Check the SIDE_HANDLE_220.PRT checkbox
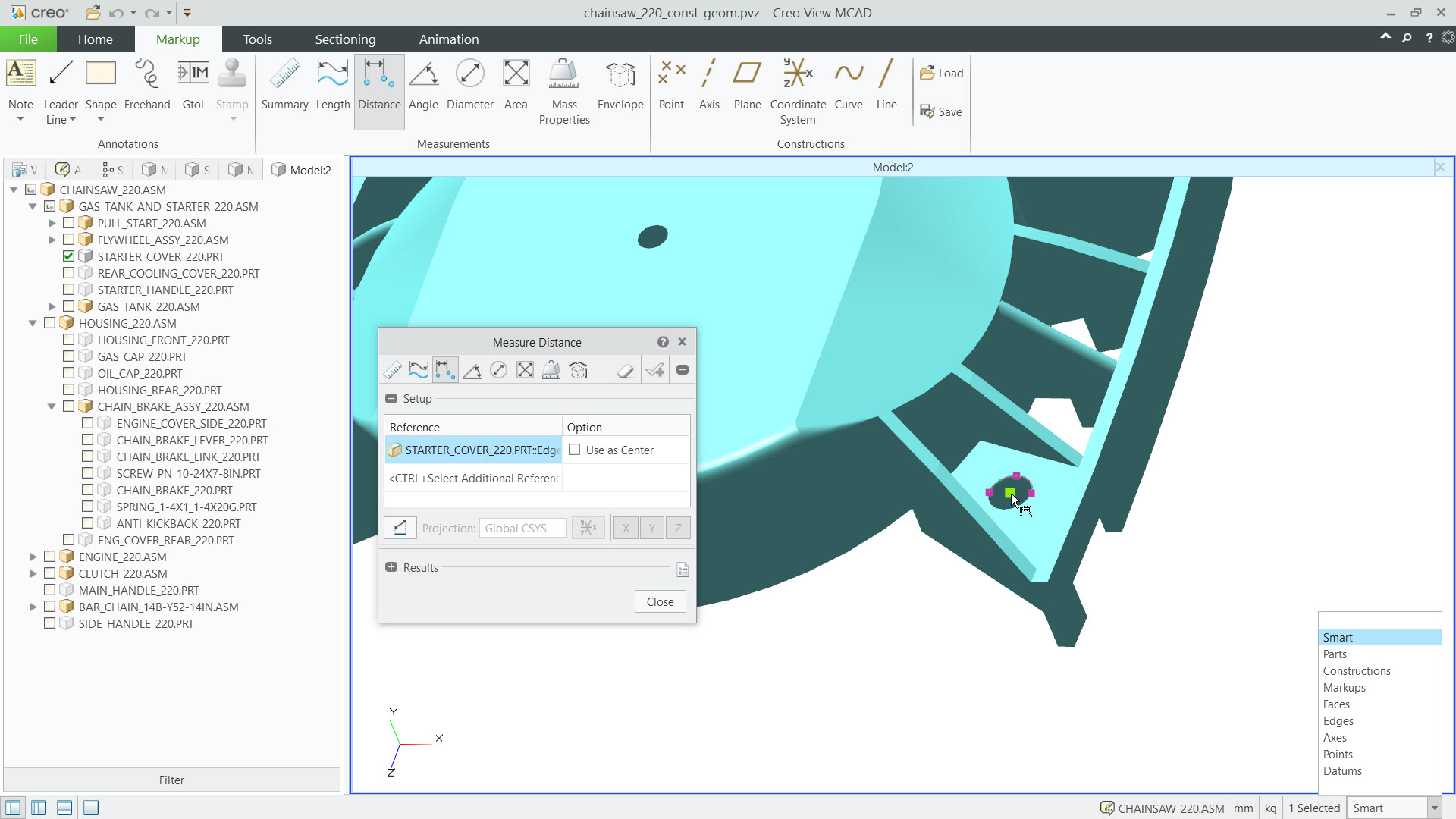Screen dimensions: 1456x819 click(50, 623)
